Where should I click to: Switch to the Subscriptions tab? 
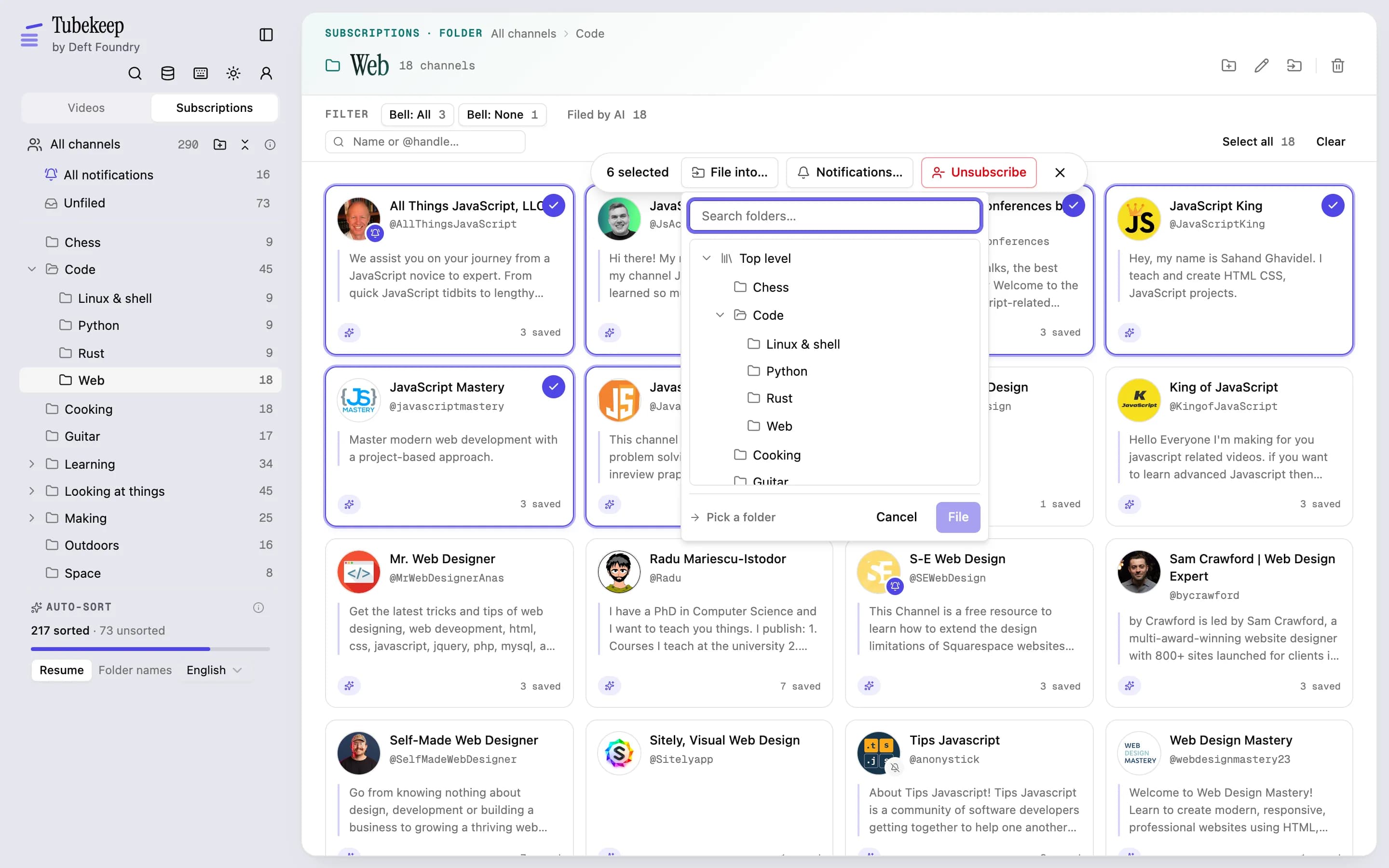214,108
